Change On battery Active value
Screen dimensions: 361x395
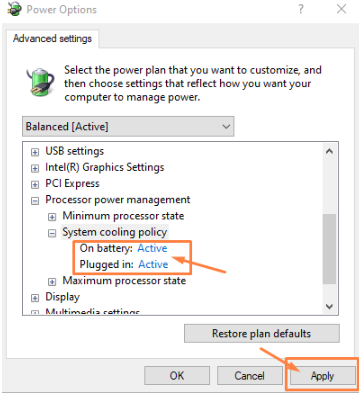coord(152,248)
